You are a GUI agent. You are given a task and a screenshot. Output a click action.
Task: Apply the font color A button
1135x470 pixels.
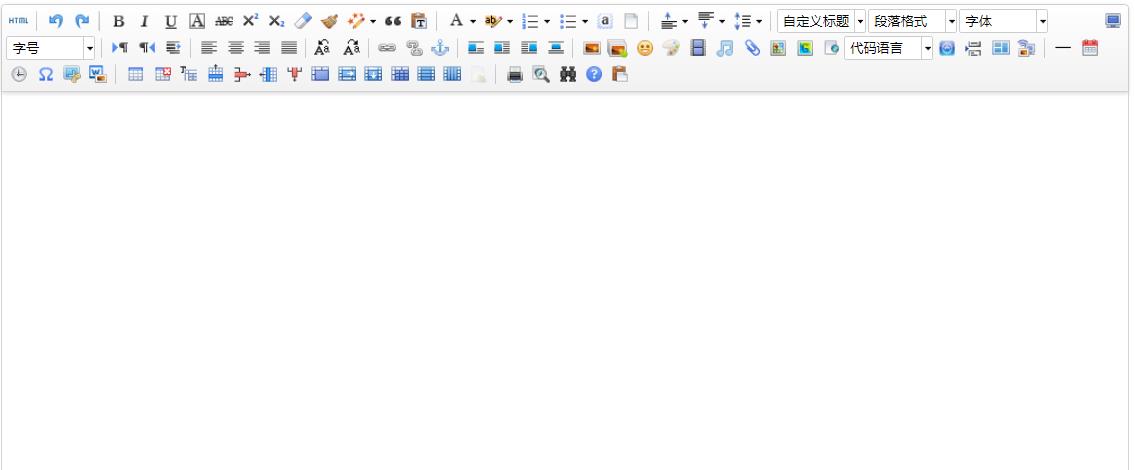[x=456, y=21]
